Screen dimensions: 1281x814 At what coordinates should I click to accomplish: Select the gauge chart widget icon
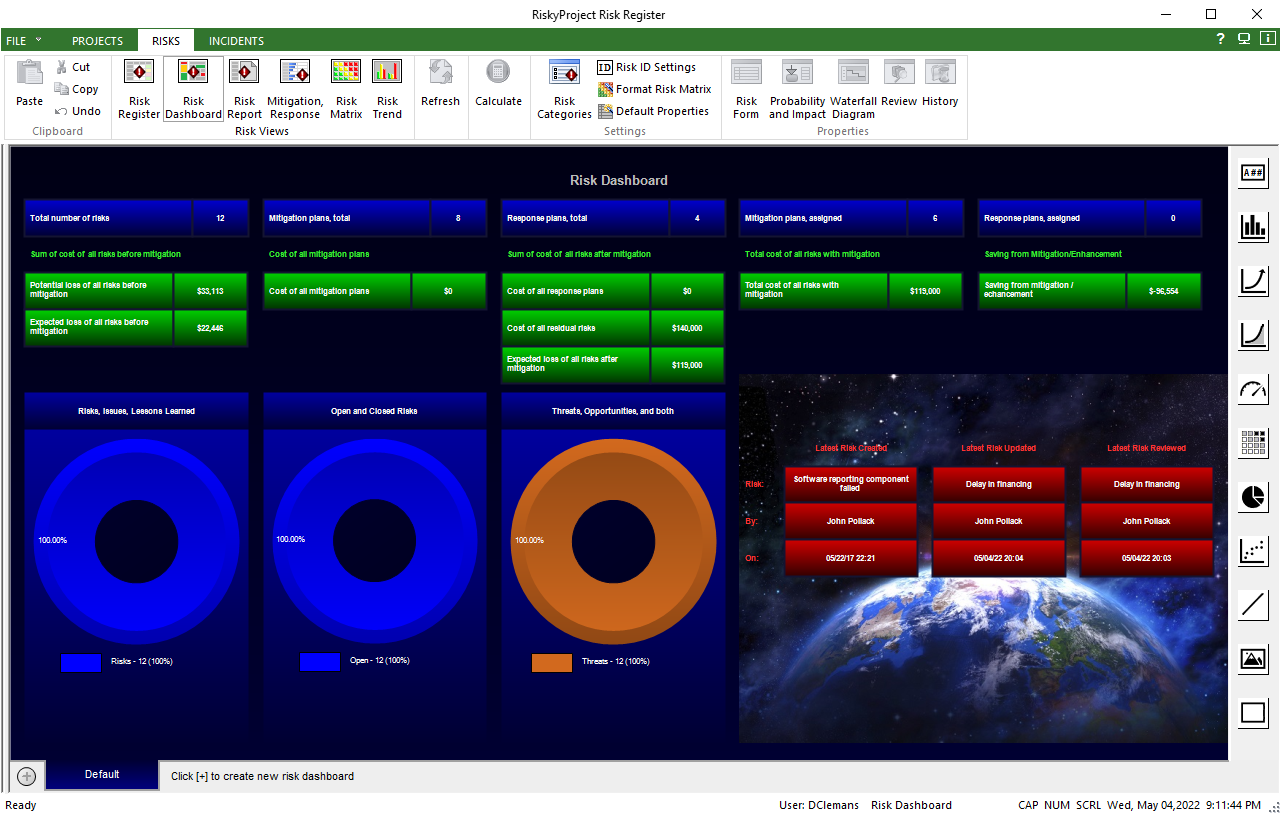point(1253,389)
